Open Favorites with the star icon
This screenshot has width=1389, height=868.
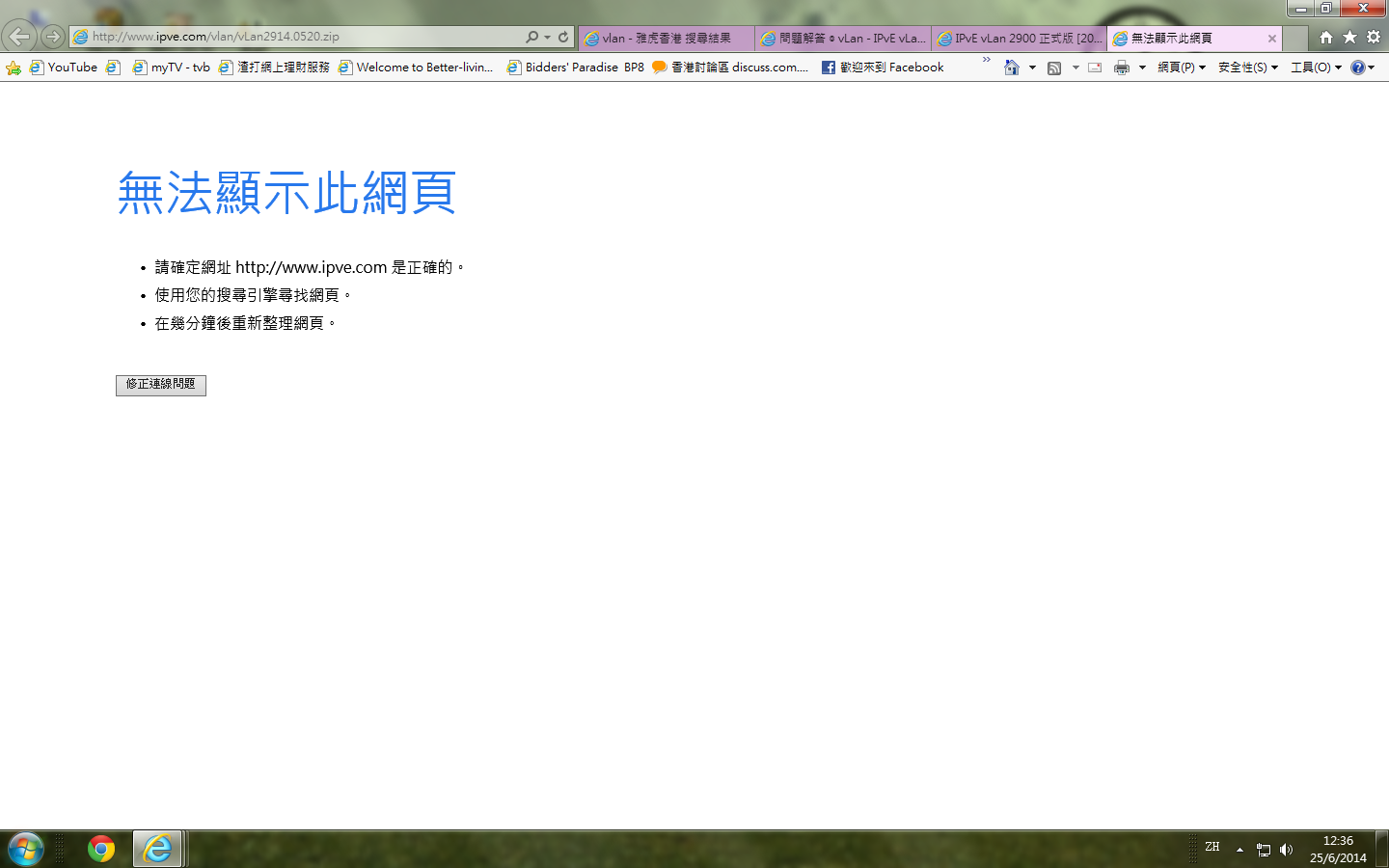tap(1349, 37)
